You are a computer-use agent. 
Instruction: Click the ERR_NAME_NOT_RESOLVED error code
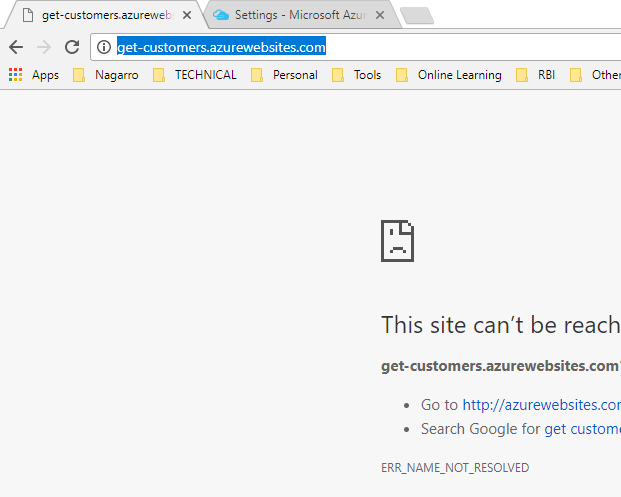pos(455,468)
